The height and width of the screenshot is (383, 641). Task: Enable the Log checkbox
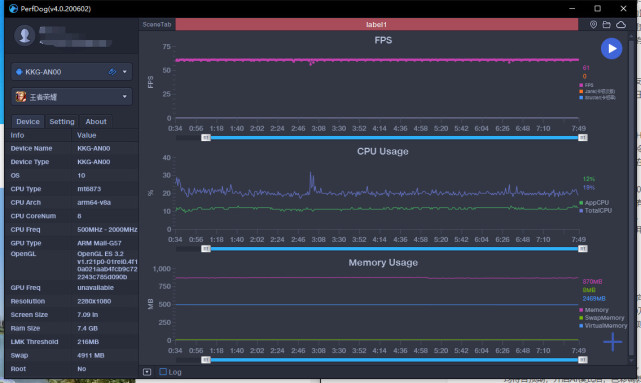pos(163,372)
